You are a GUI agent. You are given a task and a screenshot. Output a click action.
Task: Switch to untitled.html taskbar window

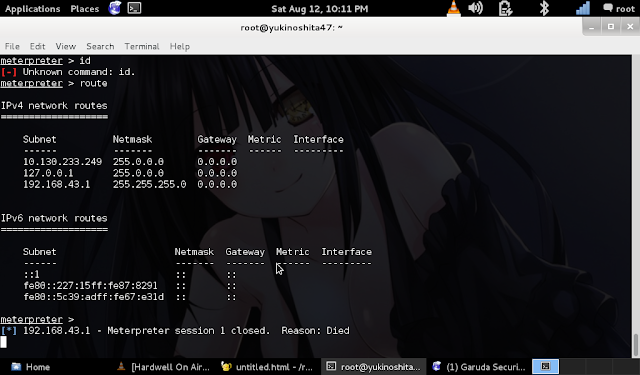[x=267, y=367]
